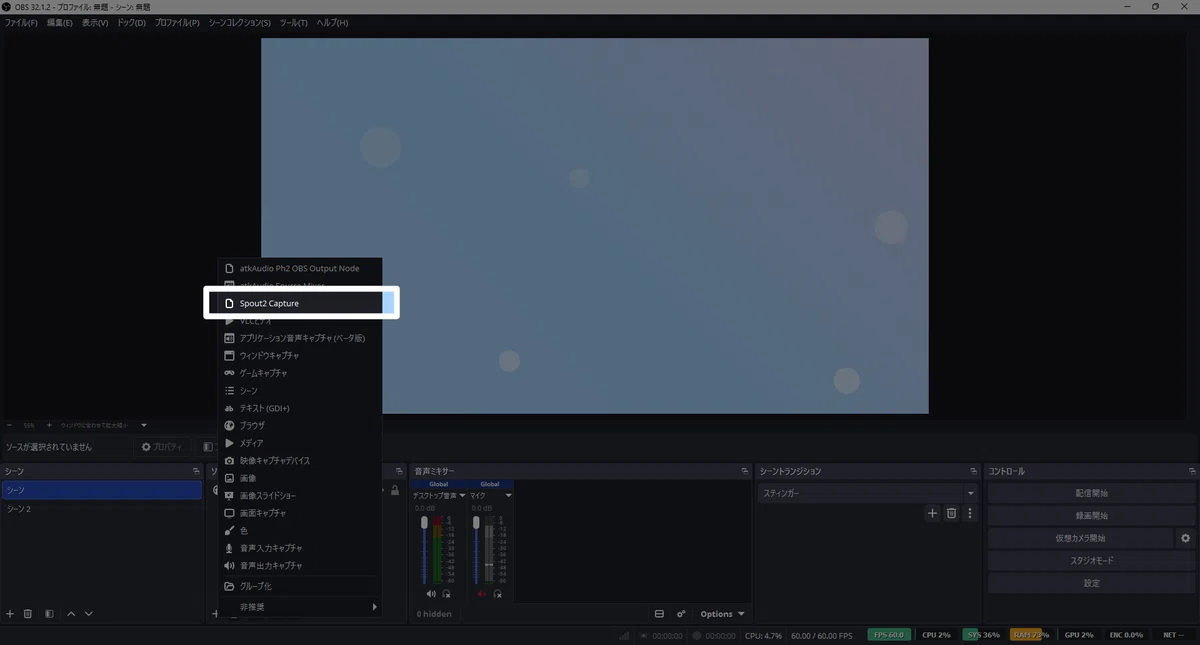
Task: Start streaming with 配信開始
Action: point(1091,493)
